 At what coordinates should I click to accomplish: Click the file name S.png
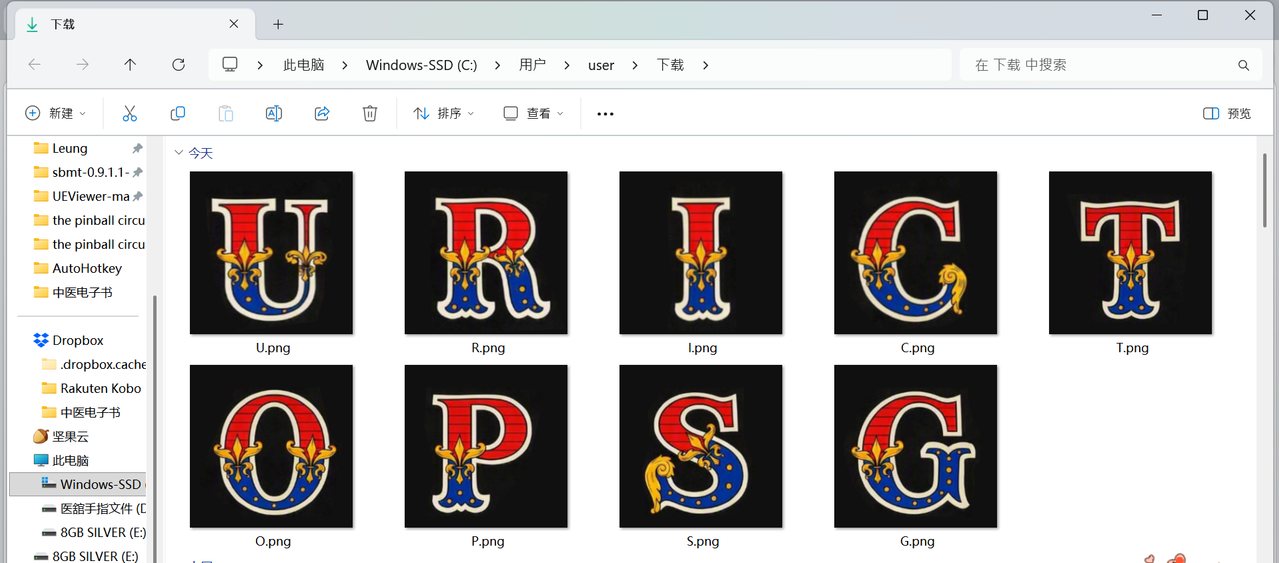click(x=703, y=541)
